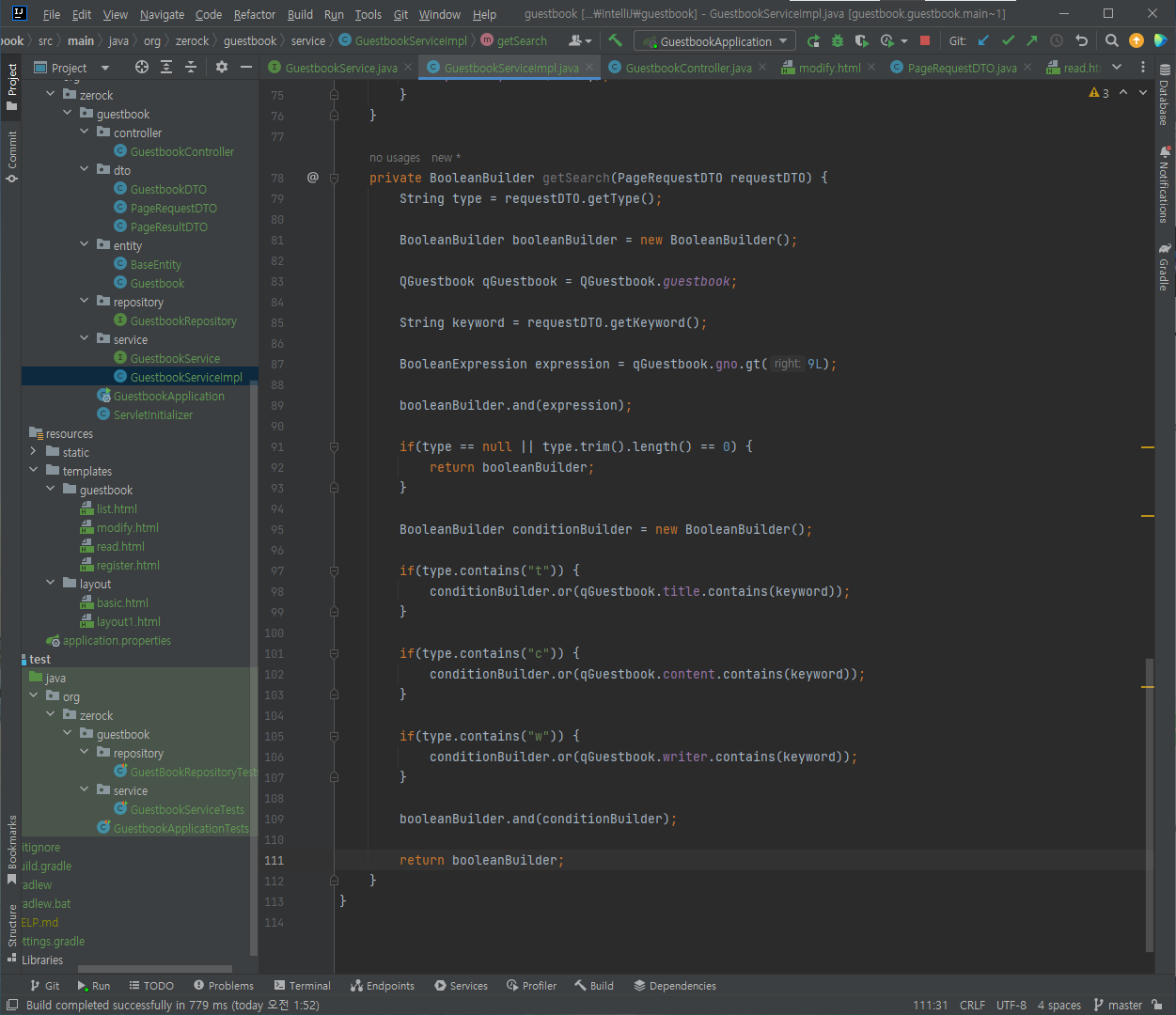
Task: Click line:column 111:31 indicator
Action: 930,1005
